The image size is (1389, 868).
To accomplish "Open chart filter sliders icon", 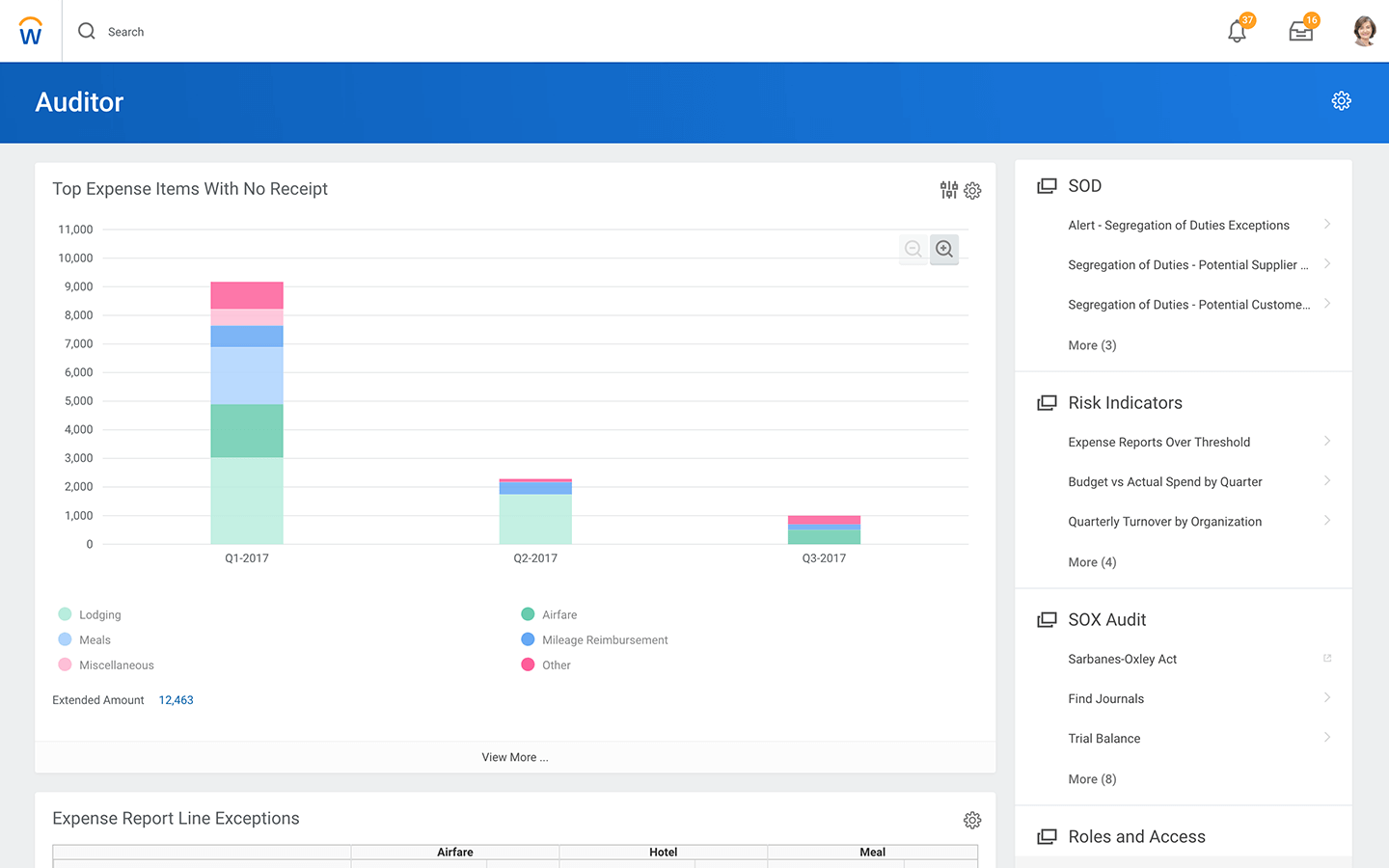I will (949, 190).
